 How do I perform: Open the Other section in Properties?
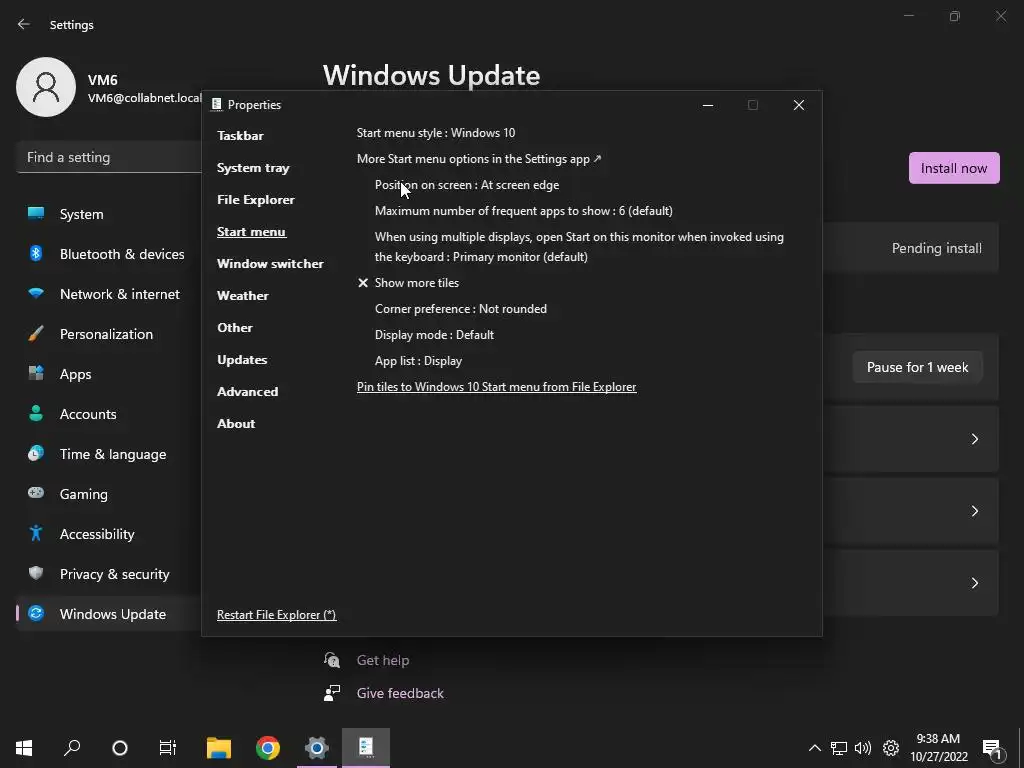[234, 328]
